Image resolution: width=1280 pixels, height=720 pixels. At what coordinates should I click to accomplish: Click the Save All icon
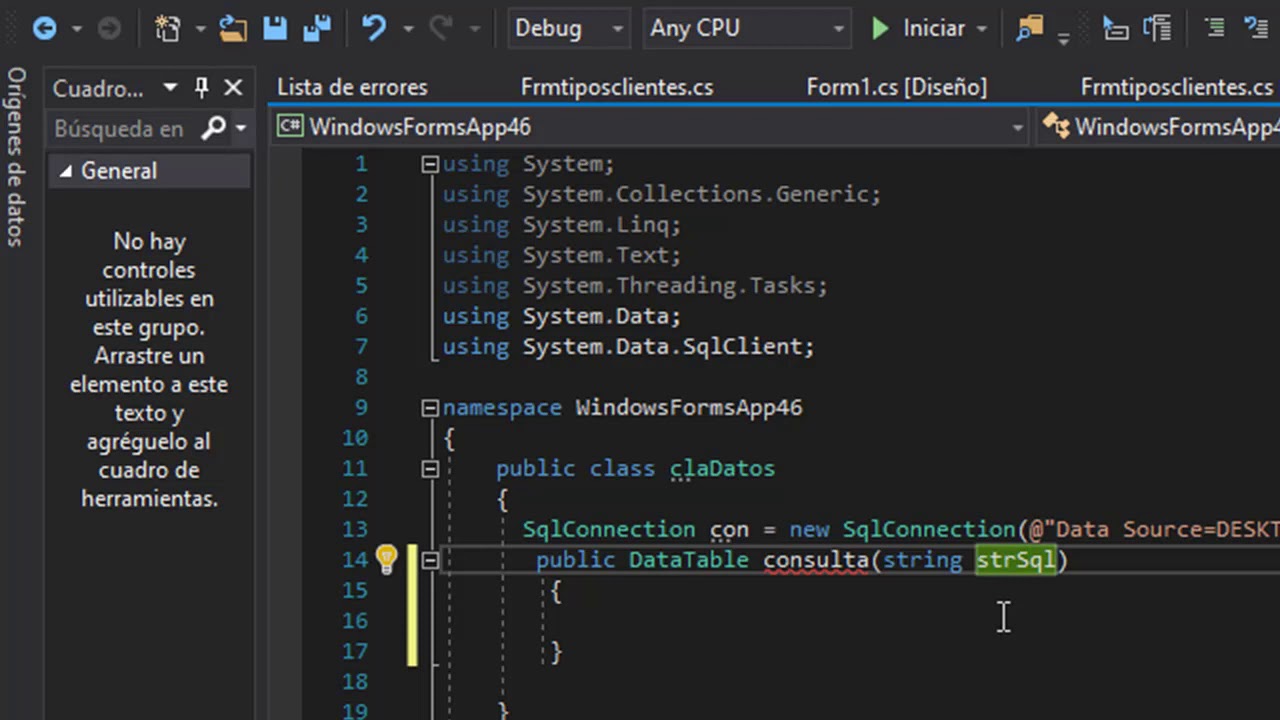pyautogui.click(x=317, y=28)
